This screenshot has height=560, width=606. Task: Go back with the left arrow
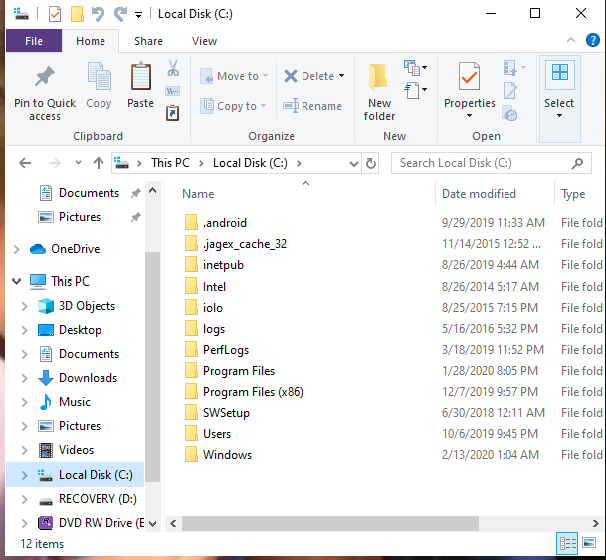coord(25,163)
